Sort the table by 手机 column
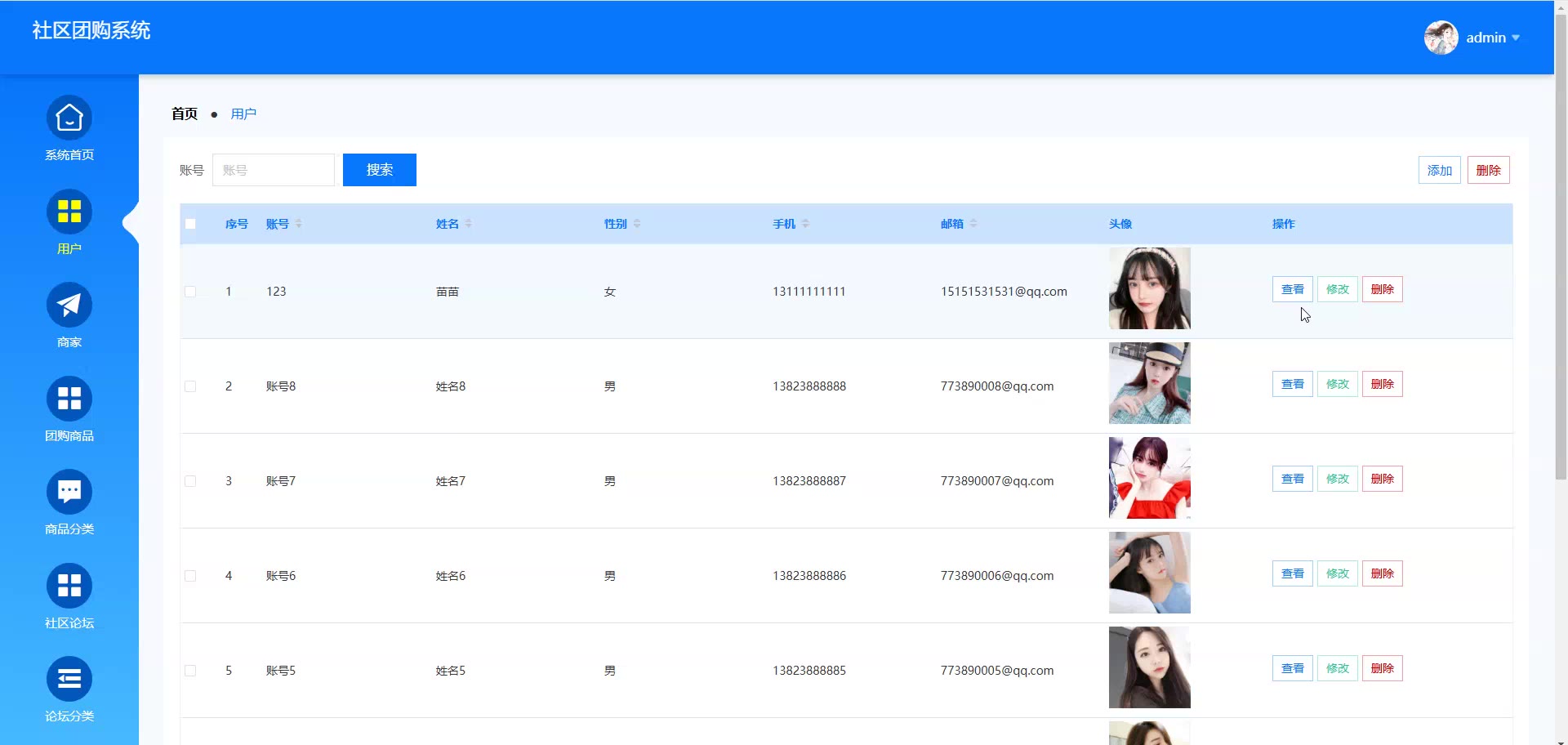 [x=805, y=224]
